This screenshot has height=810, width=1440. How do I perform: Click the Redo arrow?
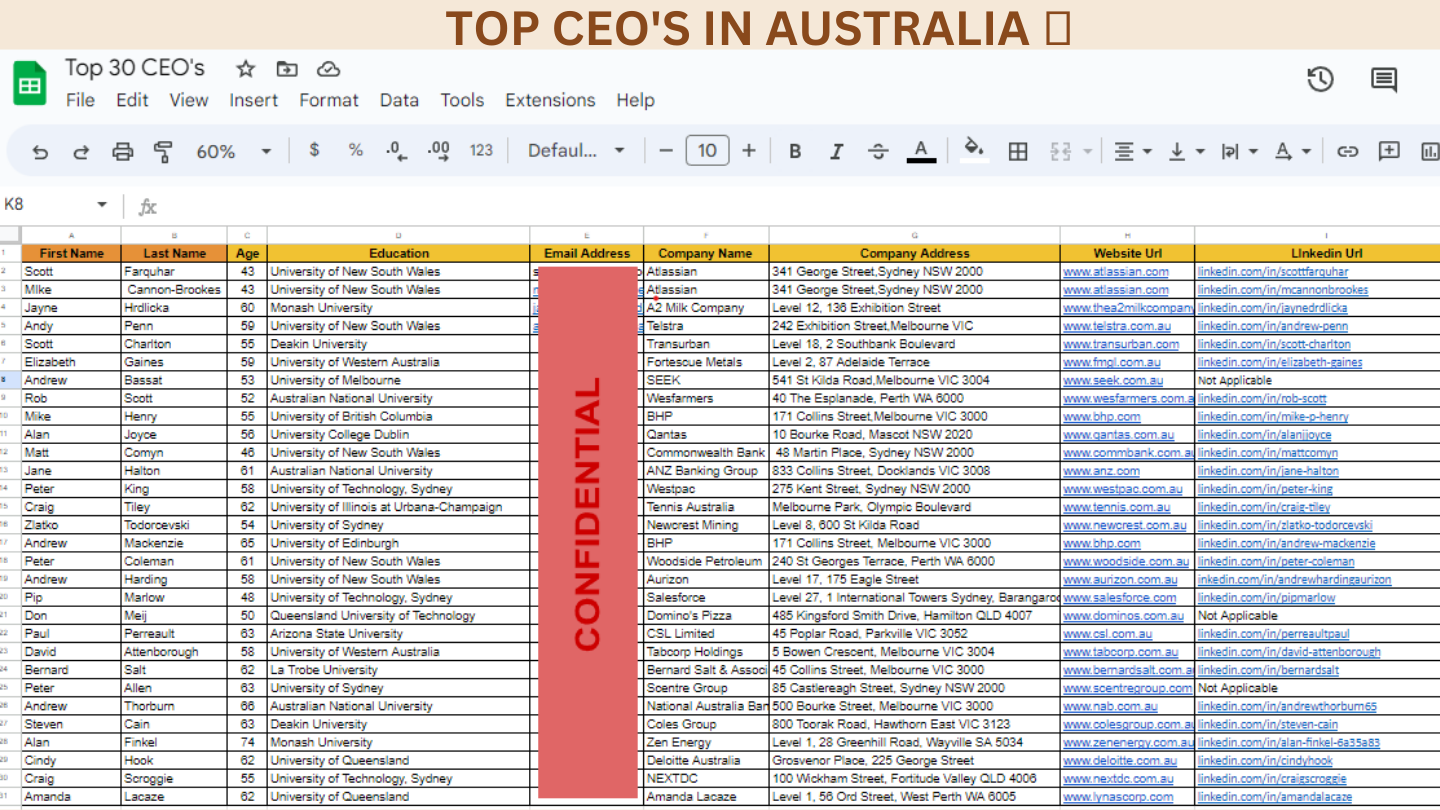click(x=81, y=152)
